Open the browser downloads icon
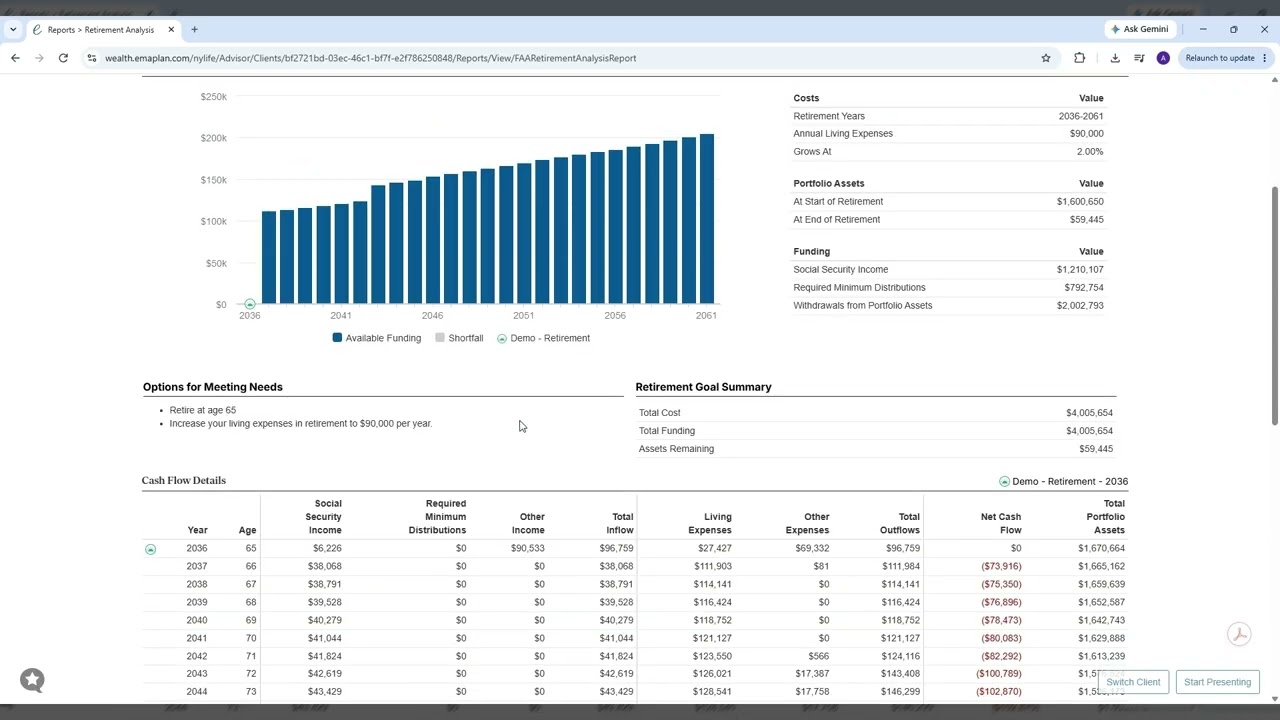Image resolution: width=1280 pixels, height=720 pixels. pos(1115,58)
